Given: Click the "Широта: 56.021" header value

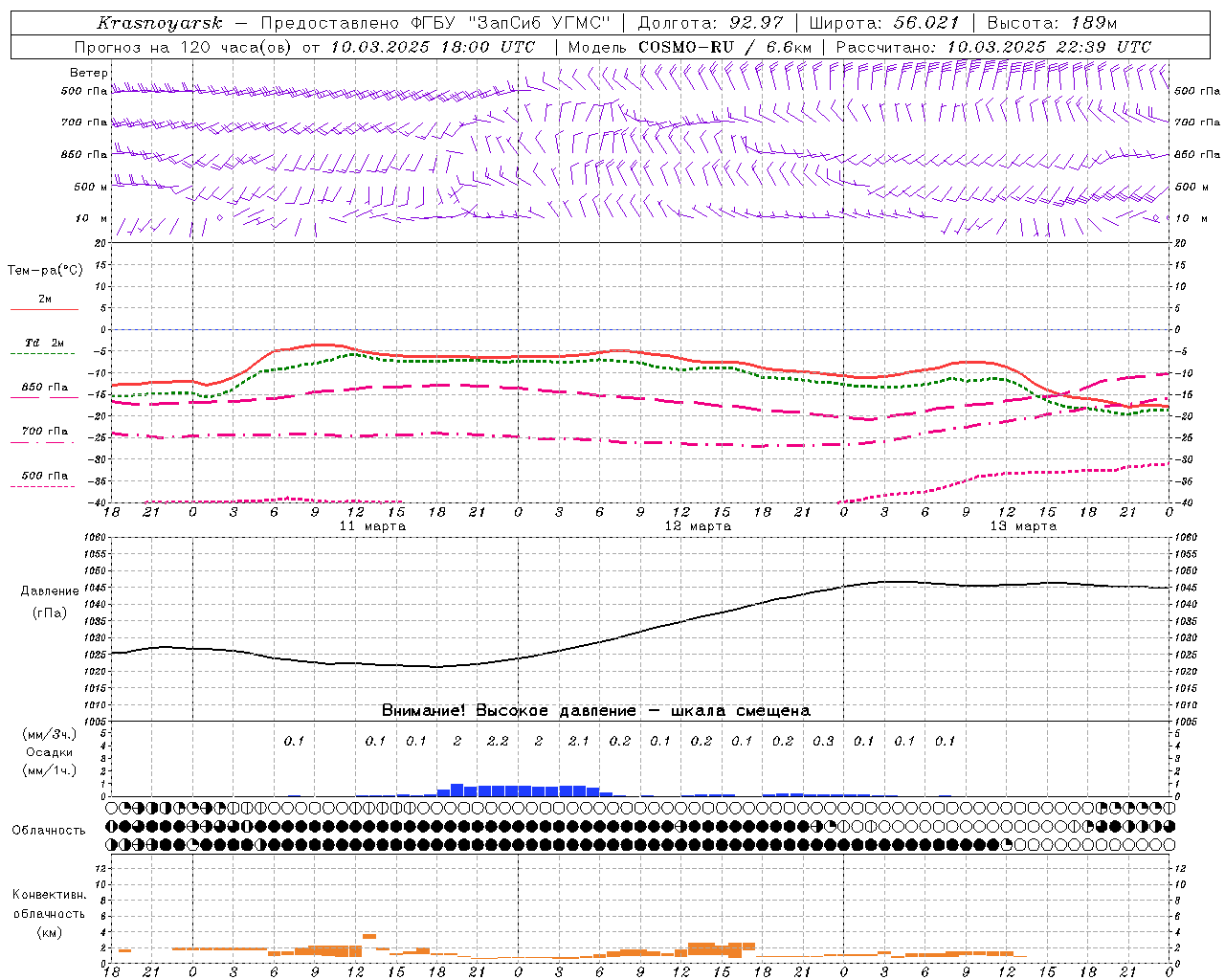Looking at the screenshot, I should [883, 23].
